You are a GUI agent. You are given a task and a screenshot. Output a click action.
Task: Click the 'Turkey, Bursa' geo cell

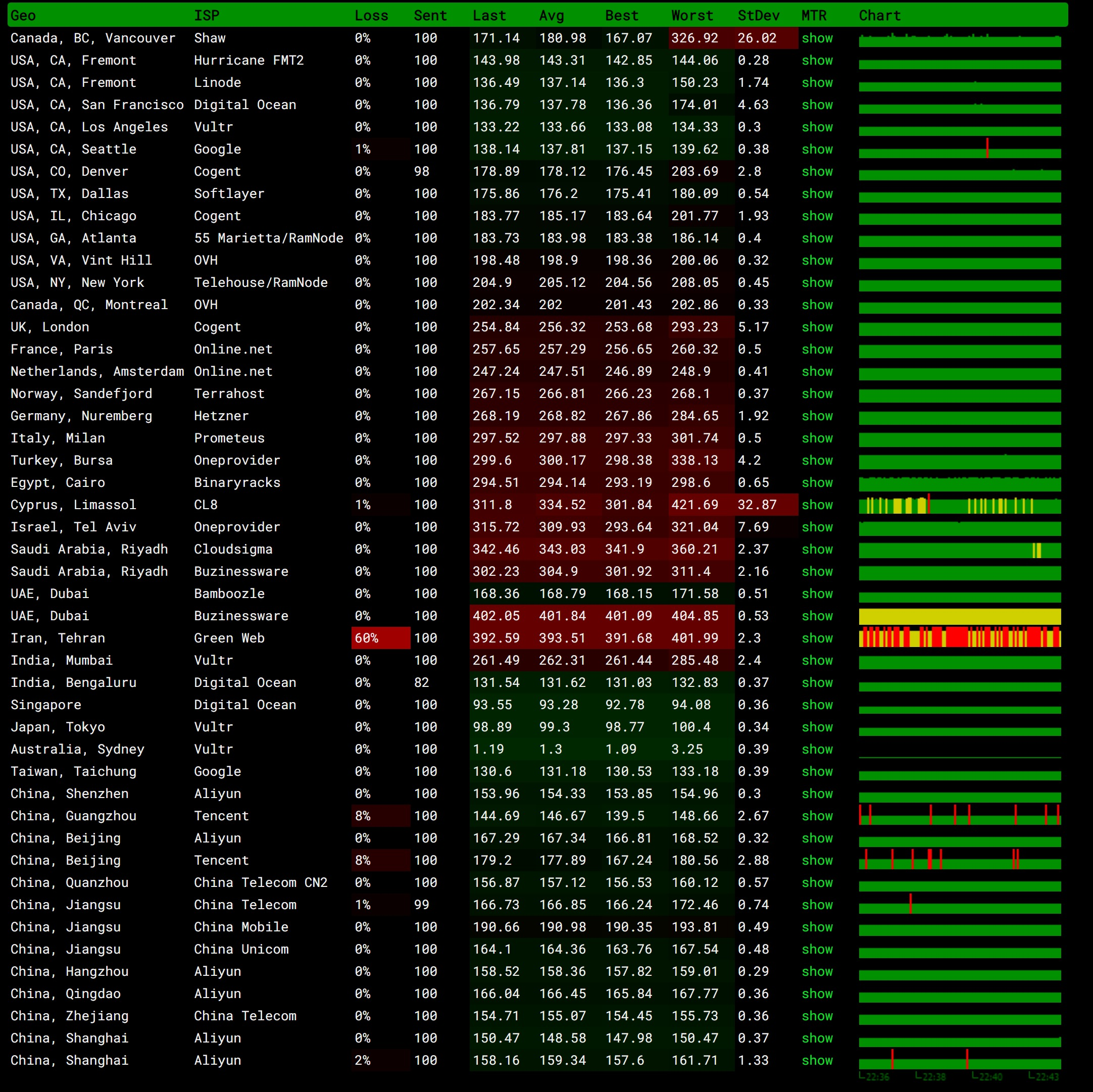point(62,461)
